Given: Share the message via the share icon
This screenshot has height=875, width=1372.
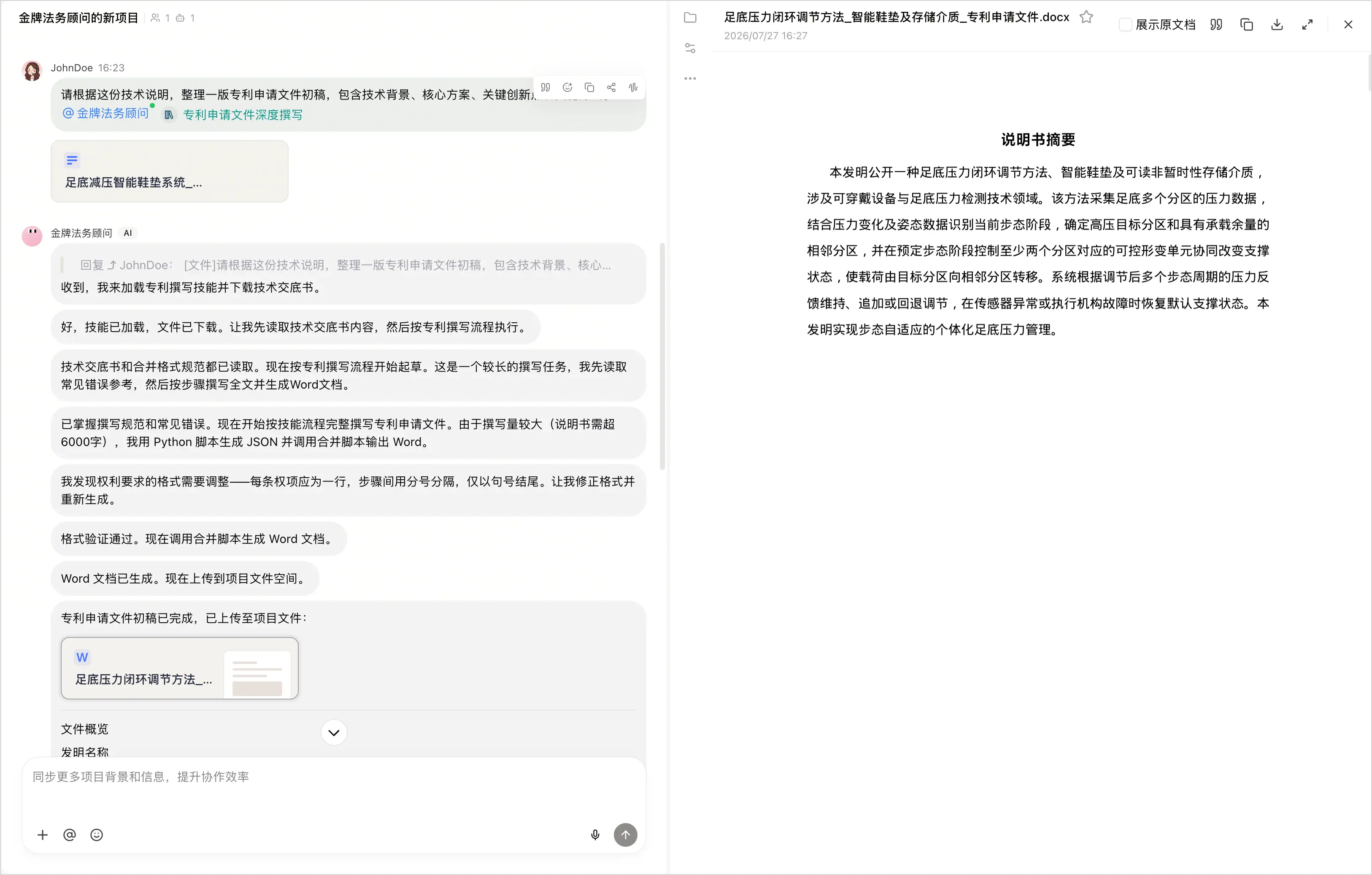Looking at the screenshot, I should pyautogui.click(x=611, y=87).
